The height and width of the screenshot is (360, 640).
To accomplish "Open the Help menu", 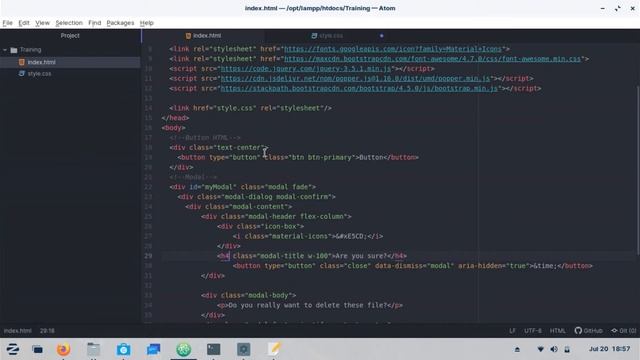I will 147,23.
